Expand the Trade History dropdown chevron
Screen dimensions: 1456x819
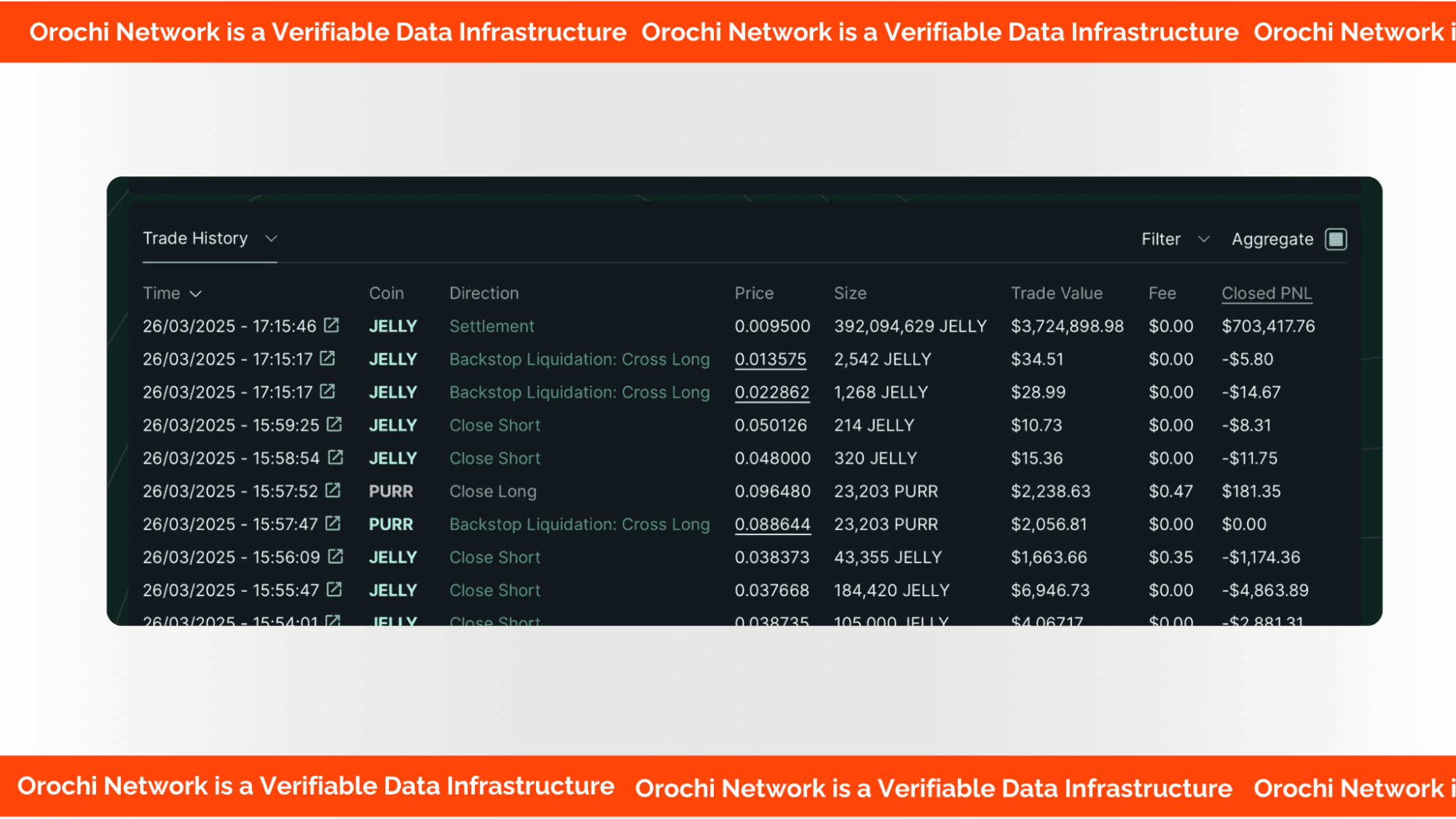click(x=271, y=239)
